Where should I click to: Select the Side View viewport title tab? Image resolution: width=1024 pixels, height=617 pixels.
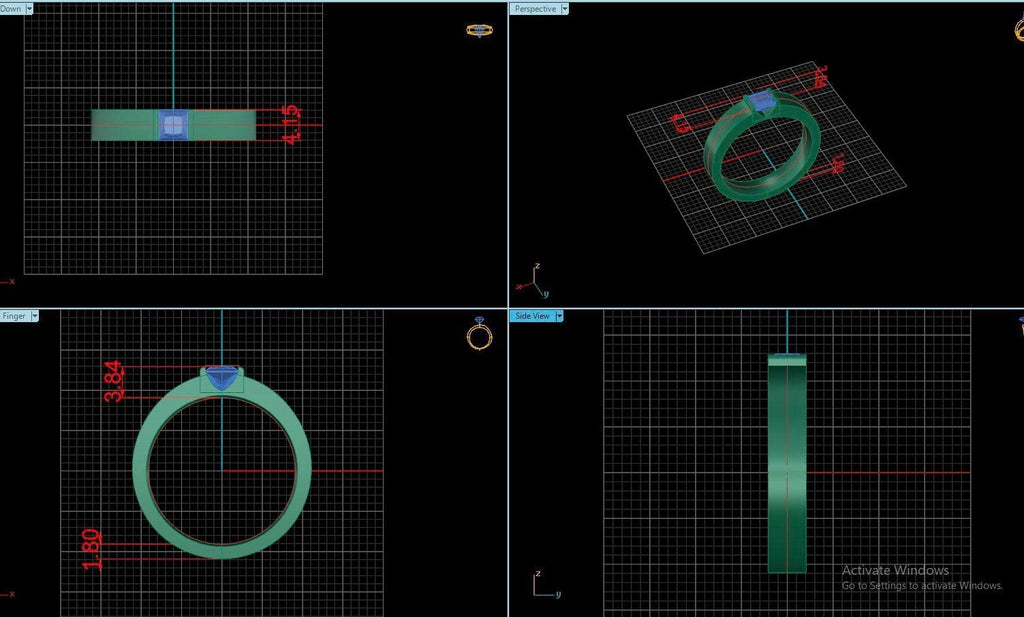[x=532, y=316]
